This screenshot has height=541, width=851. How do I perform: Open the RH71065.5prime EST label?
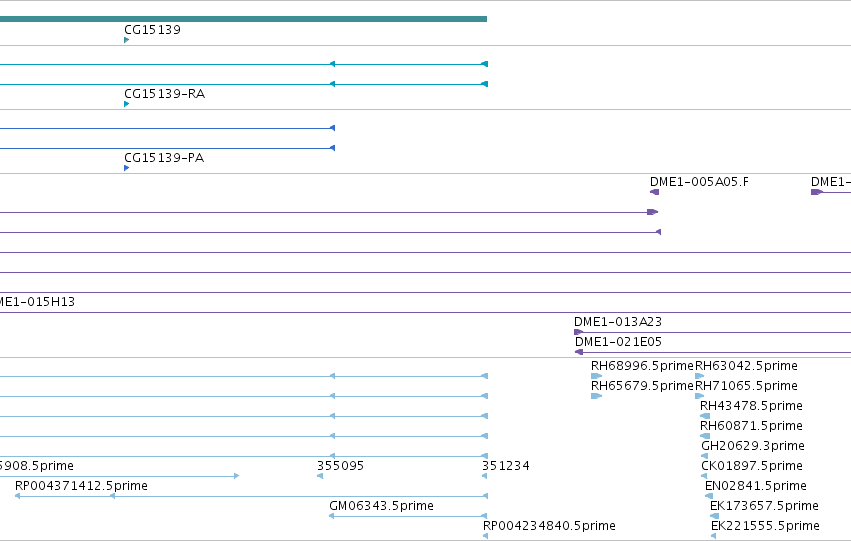click(746, 386)
